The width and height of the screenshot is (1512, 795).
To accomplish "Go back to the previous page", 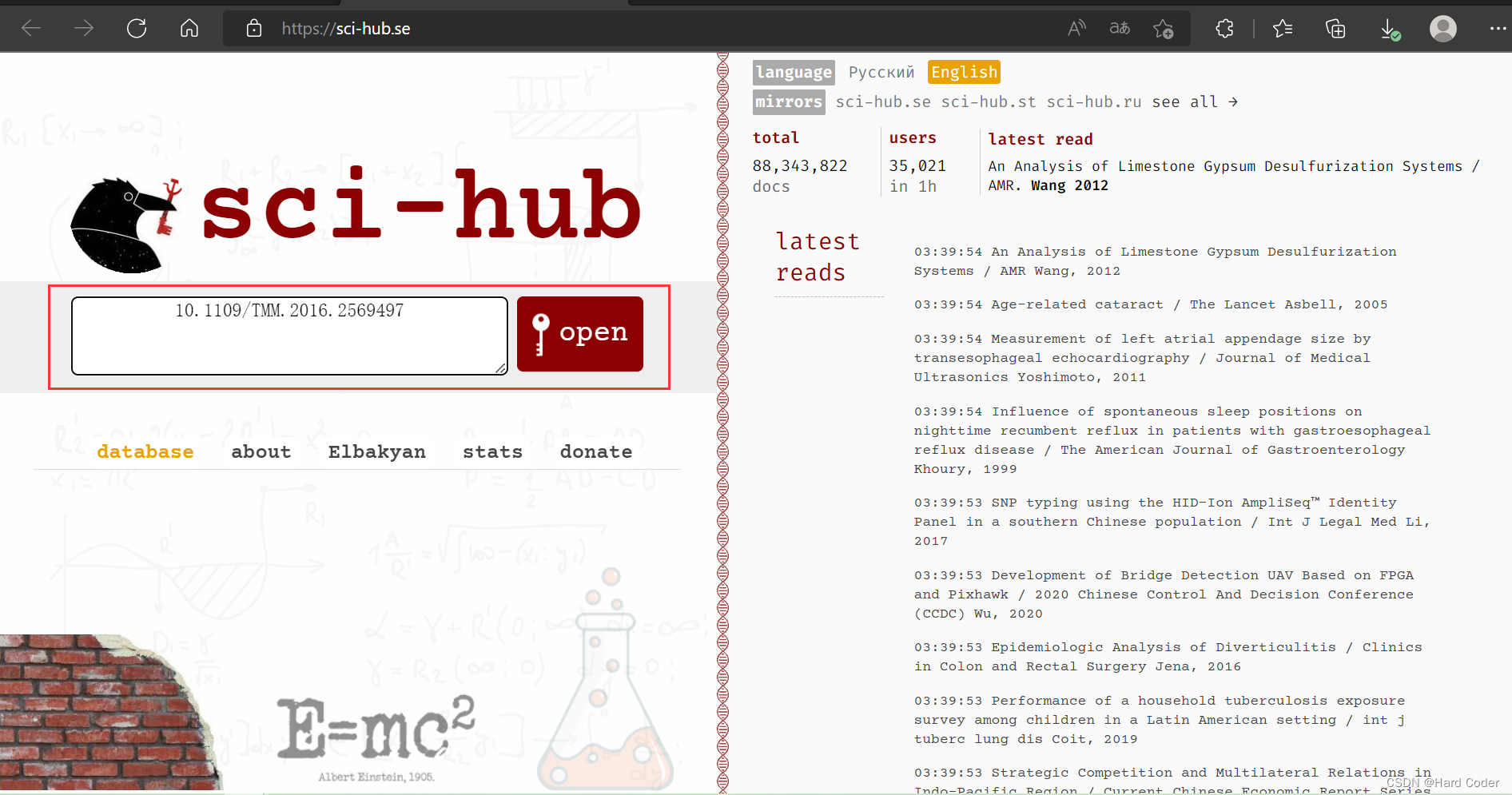I will [31, 29].
